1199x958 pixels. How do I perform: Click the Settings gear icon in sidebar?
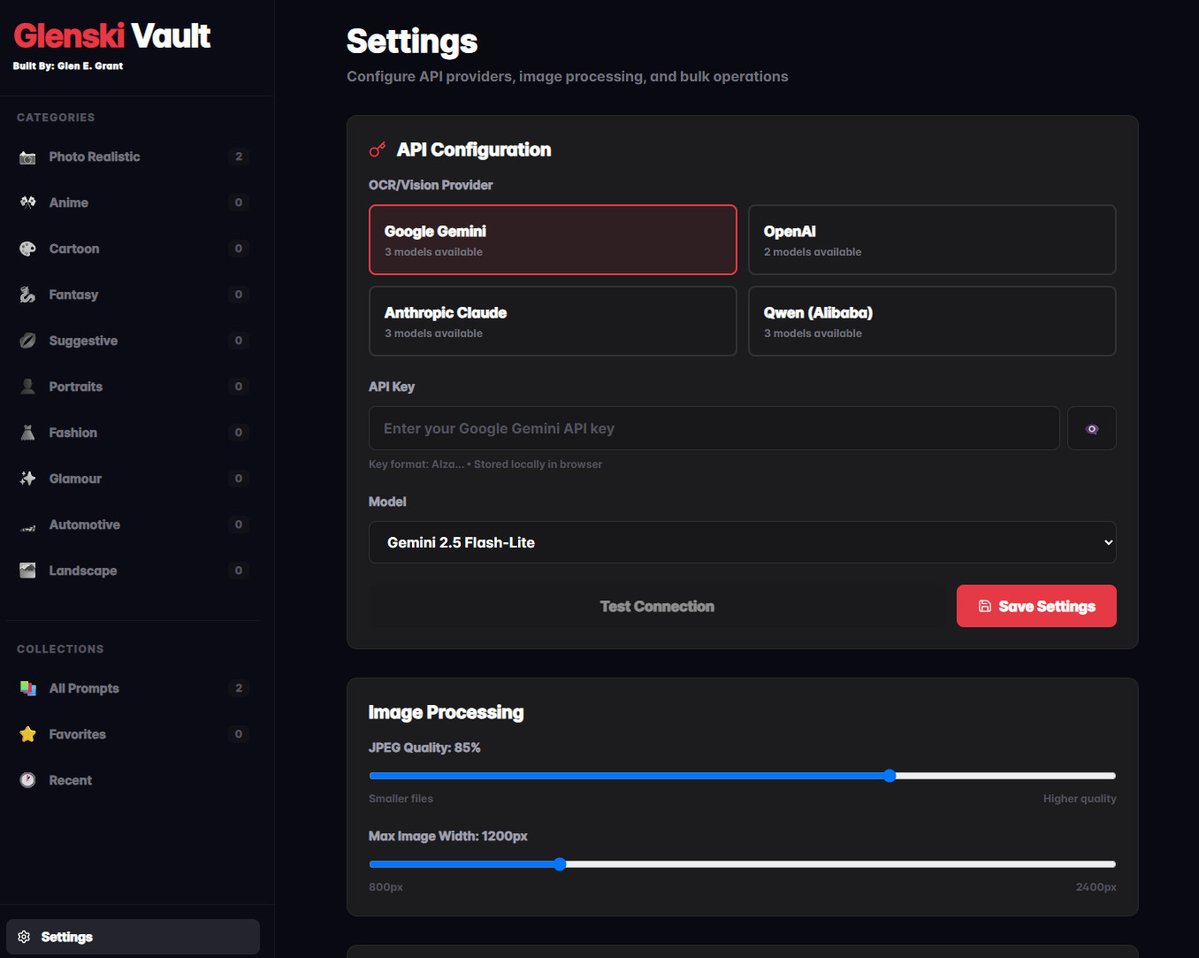point(24,937)
